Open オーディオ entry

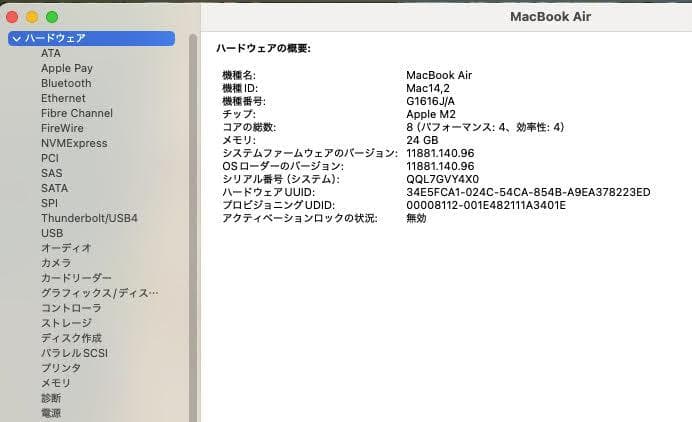[x=66, y=248]
